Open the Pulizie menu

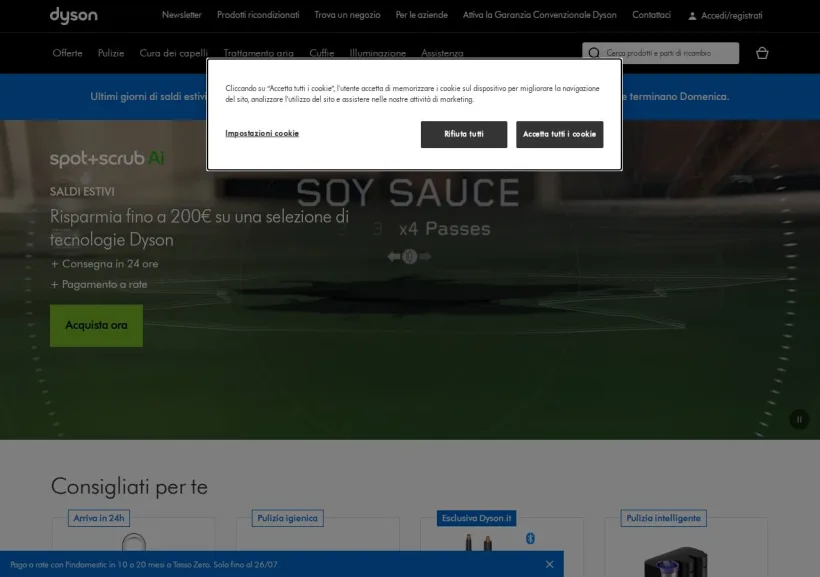(111, 53)
